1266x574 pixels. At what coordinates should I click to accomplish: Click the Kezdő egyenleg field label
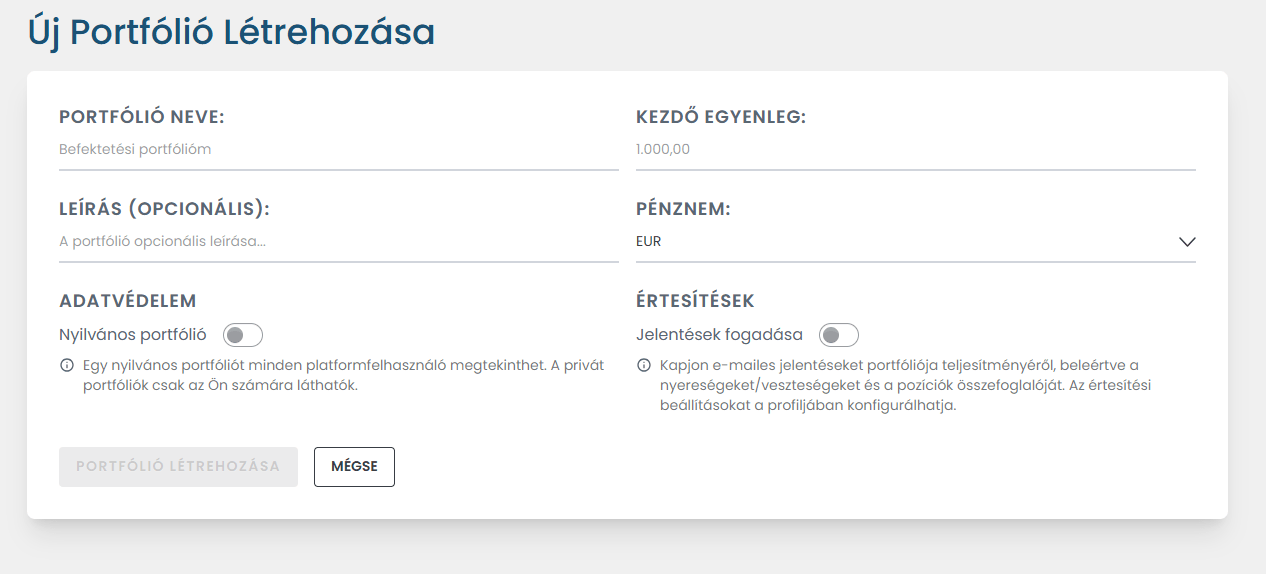(720, 117)
